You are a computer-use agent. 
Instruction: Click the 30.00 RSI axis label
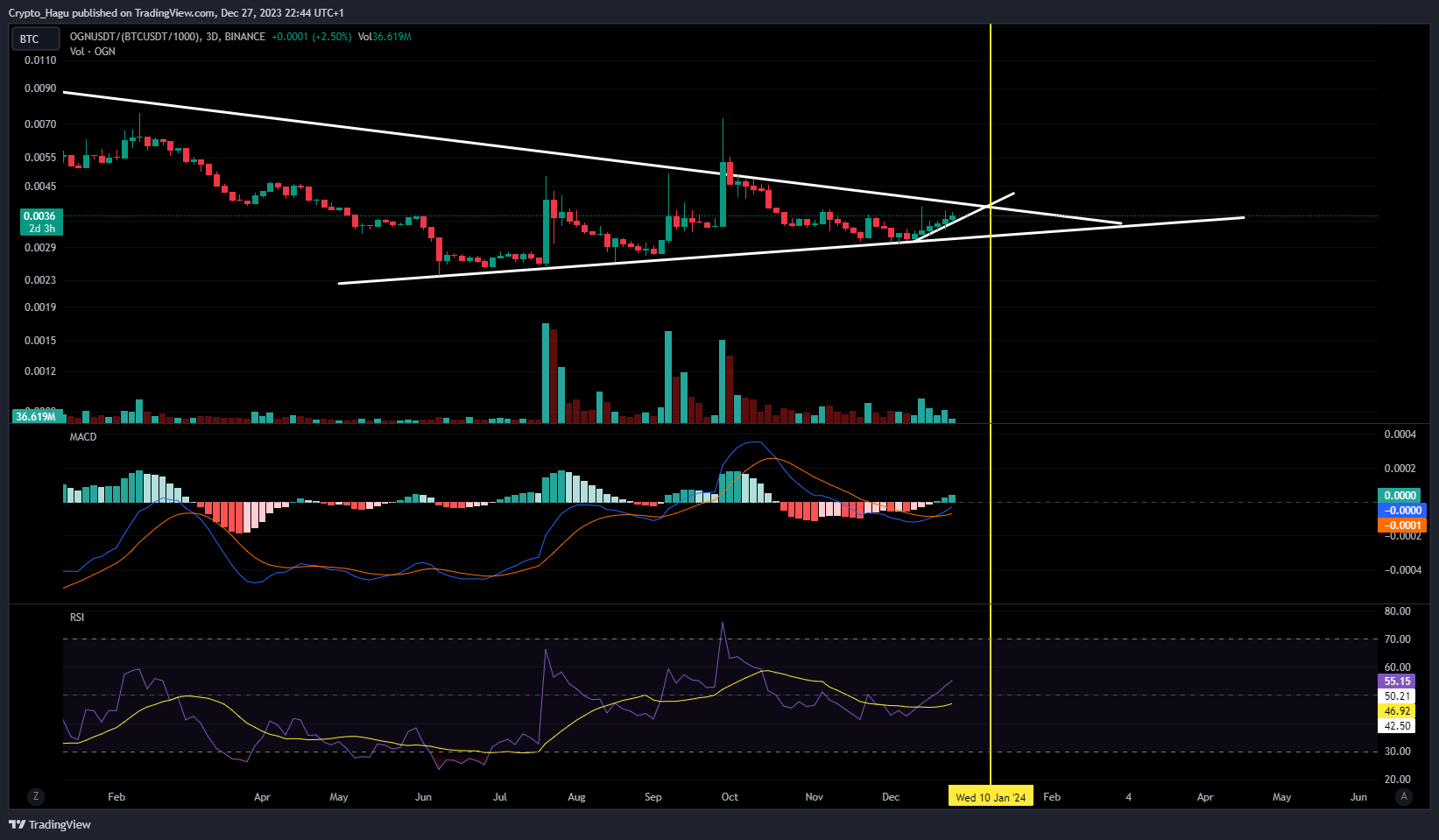pos(1398,752)
